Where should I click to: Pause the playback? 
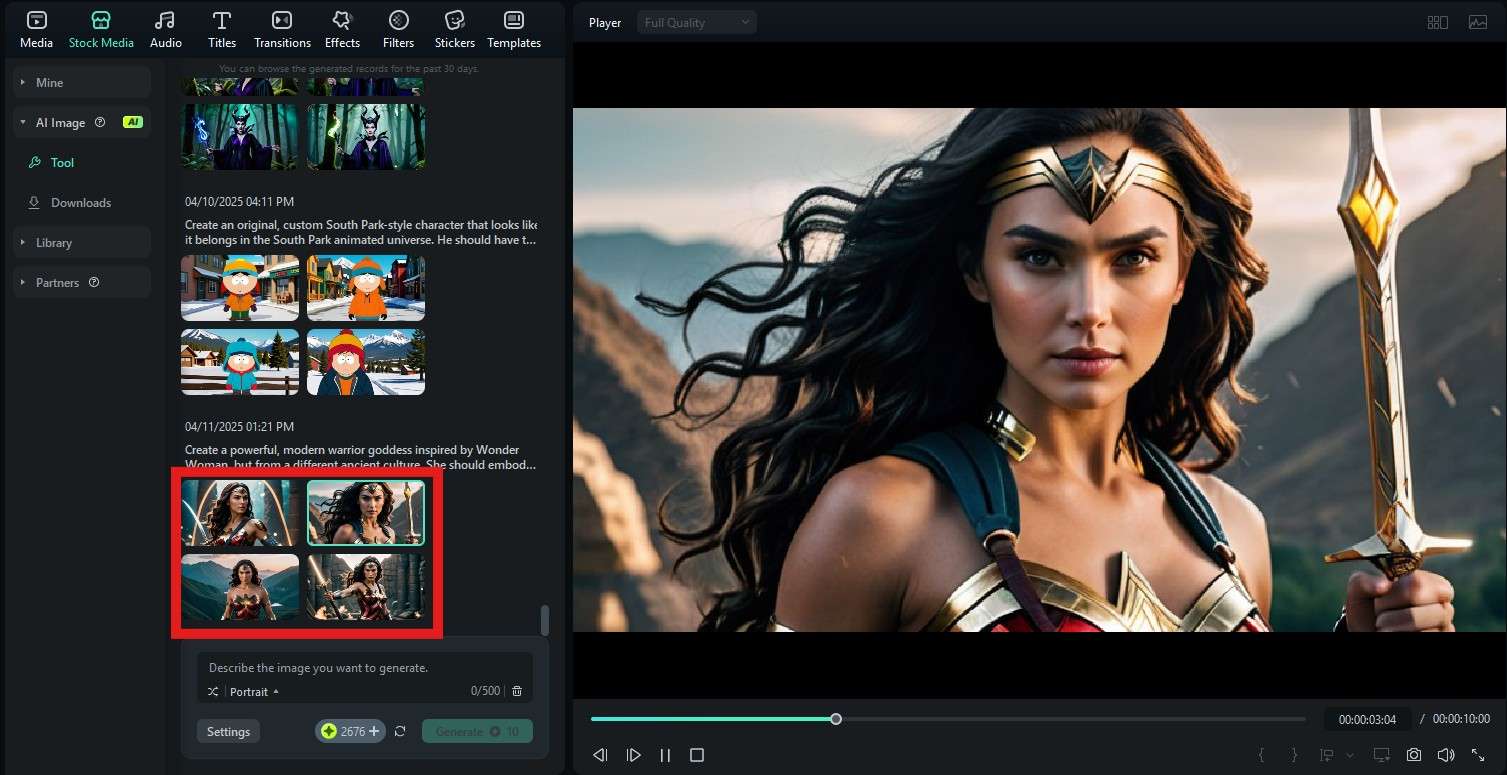[665, 755]
